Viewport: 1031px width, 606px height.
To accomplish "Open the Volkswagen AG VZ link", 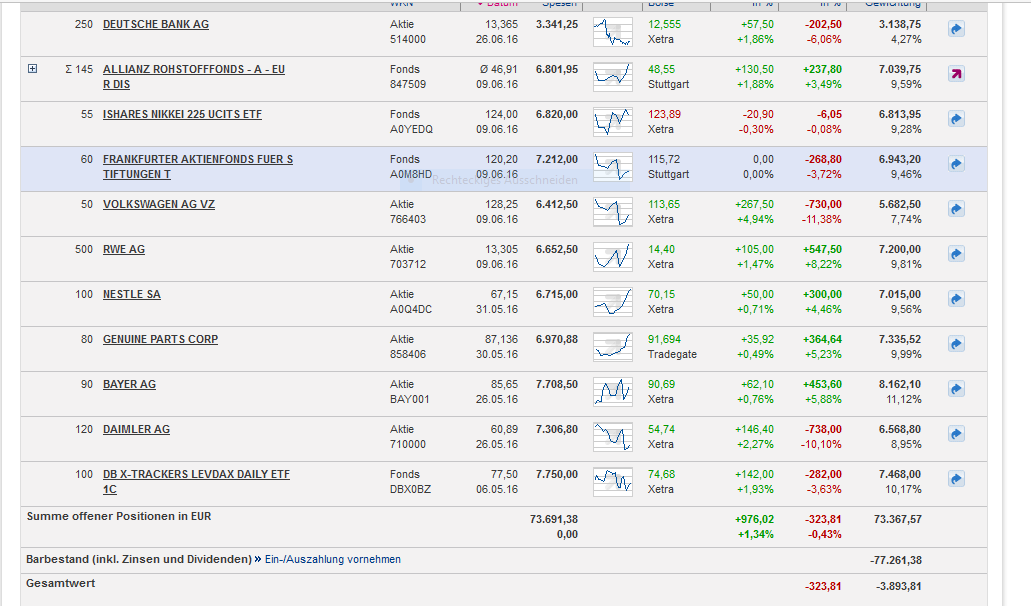I will click(159, 204).
